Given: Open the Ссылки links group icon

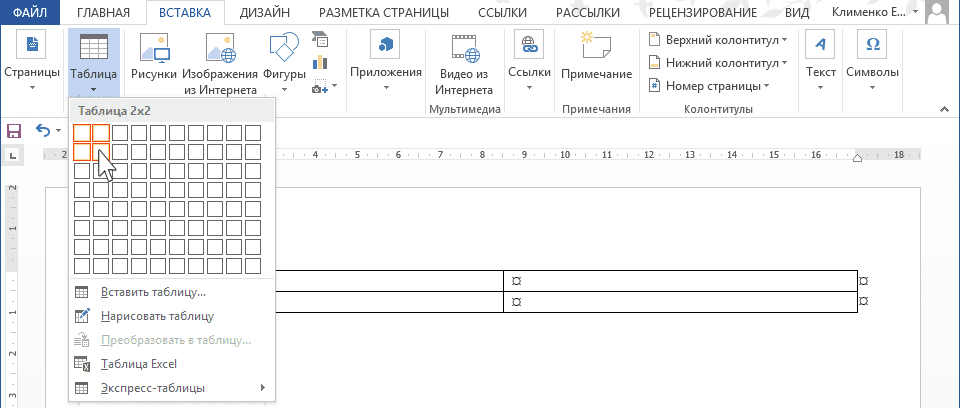Looking at the screenshot, I should pos(529,46).
